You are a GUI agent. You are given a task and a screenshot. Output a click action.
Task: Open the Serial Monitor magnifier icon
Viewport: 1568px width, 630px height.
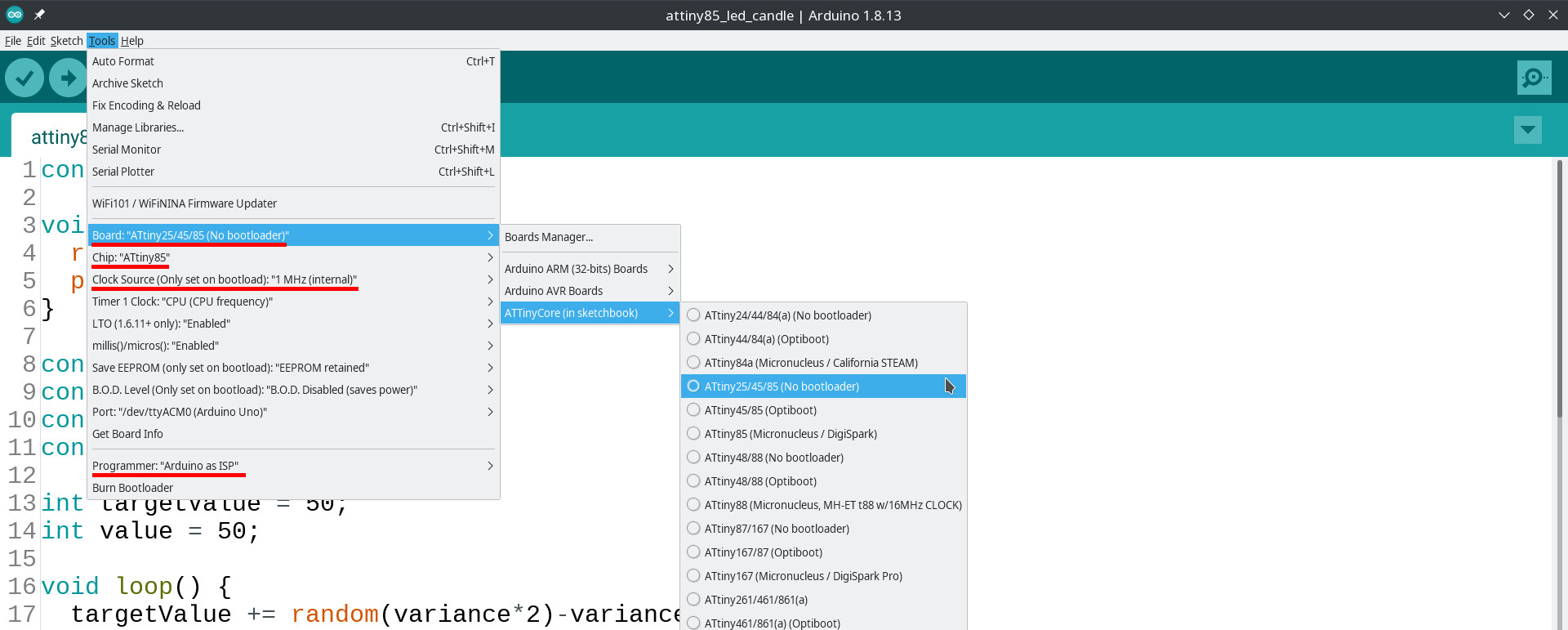[1534, 78]
